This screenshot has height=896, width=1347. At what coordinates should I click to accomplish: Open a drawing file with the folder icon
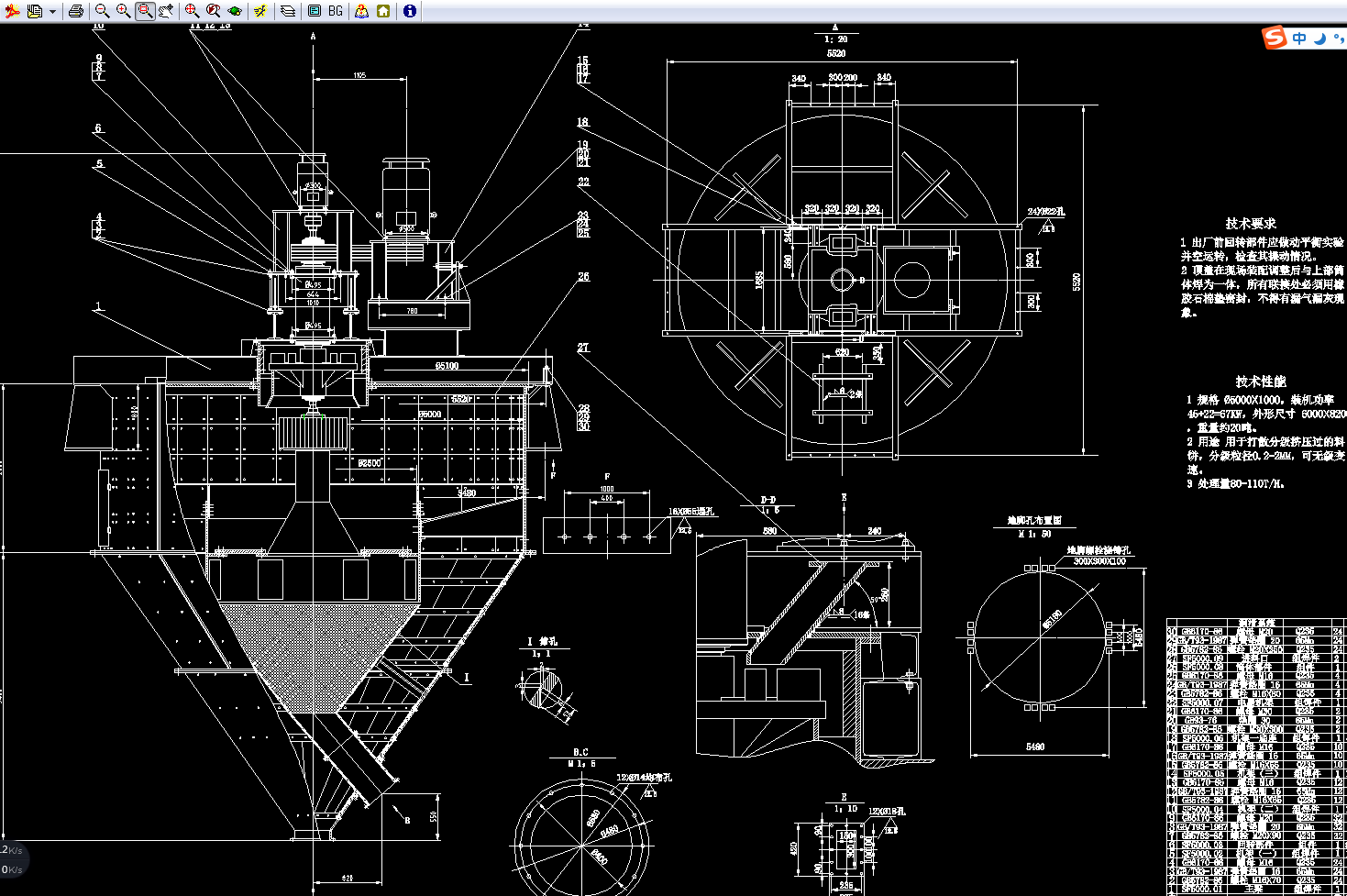(x=35, y=11)
